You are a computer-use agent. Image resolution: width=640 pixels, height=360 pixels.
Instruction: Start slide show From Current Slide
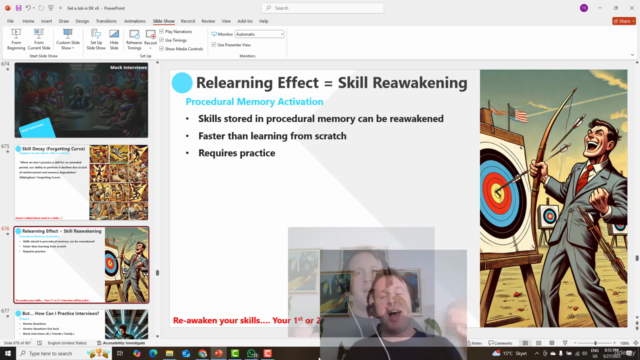(x=39, y=40)
